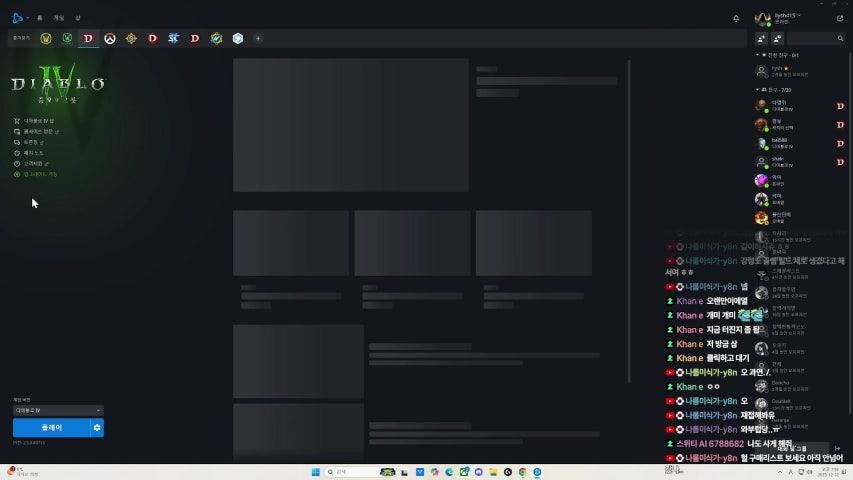Click the 샵 menu item

[x=78, y=18]
